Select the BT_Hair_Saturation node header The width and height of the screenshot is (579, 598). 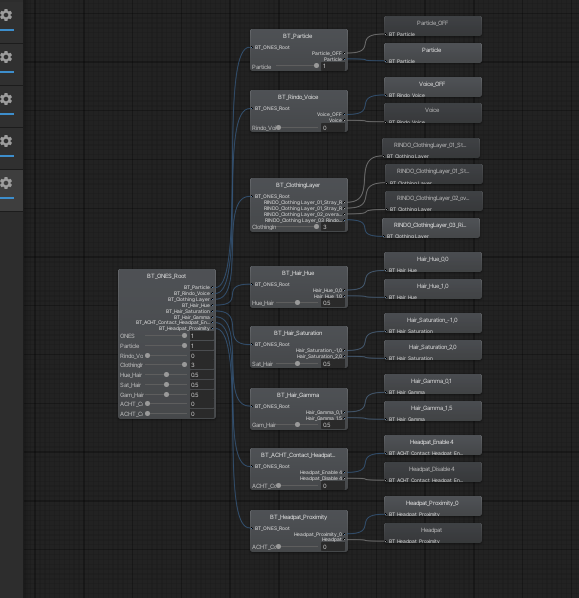click(298, 333)
